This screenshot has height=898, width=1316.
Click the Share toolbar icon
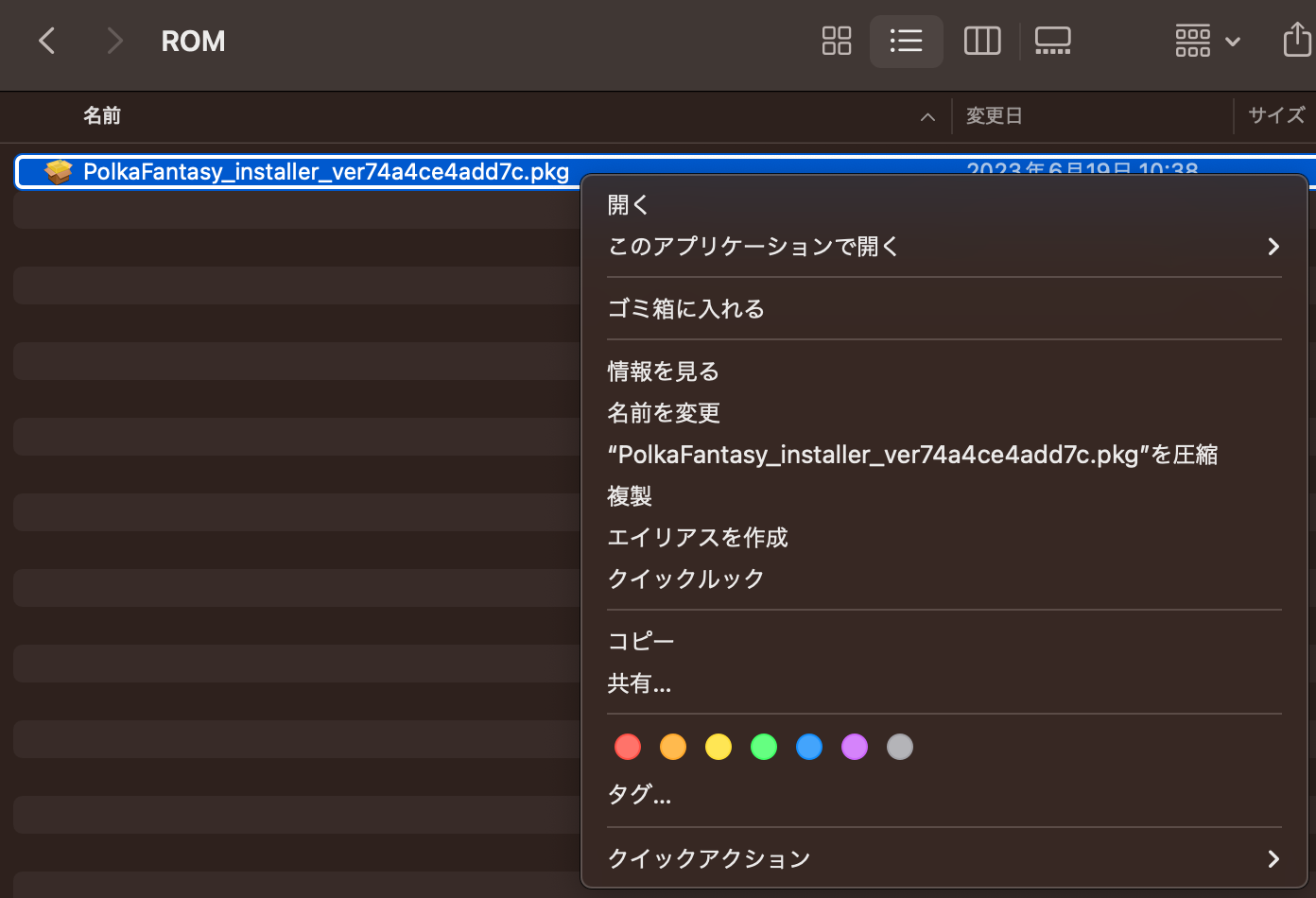tap(1297, 40)
